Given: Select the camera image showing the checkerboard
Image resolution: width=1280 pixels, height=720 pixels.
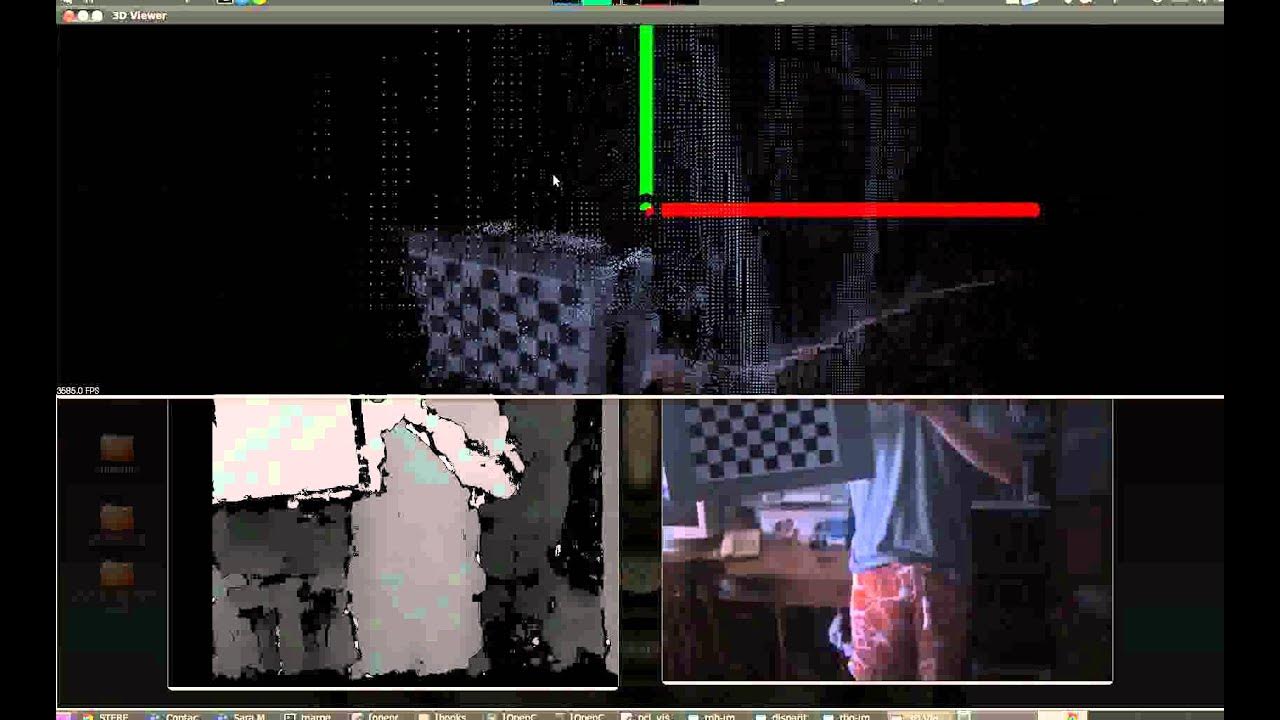Looking at the screenshot, I should coord(887,541).
